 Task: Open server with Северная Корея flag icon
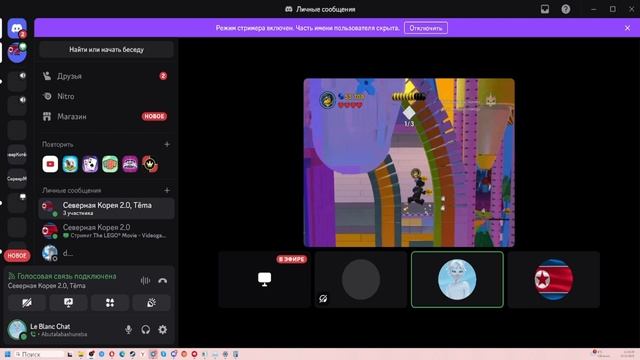click(17, 52)
